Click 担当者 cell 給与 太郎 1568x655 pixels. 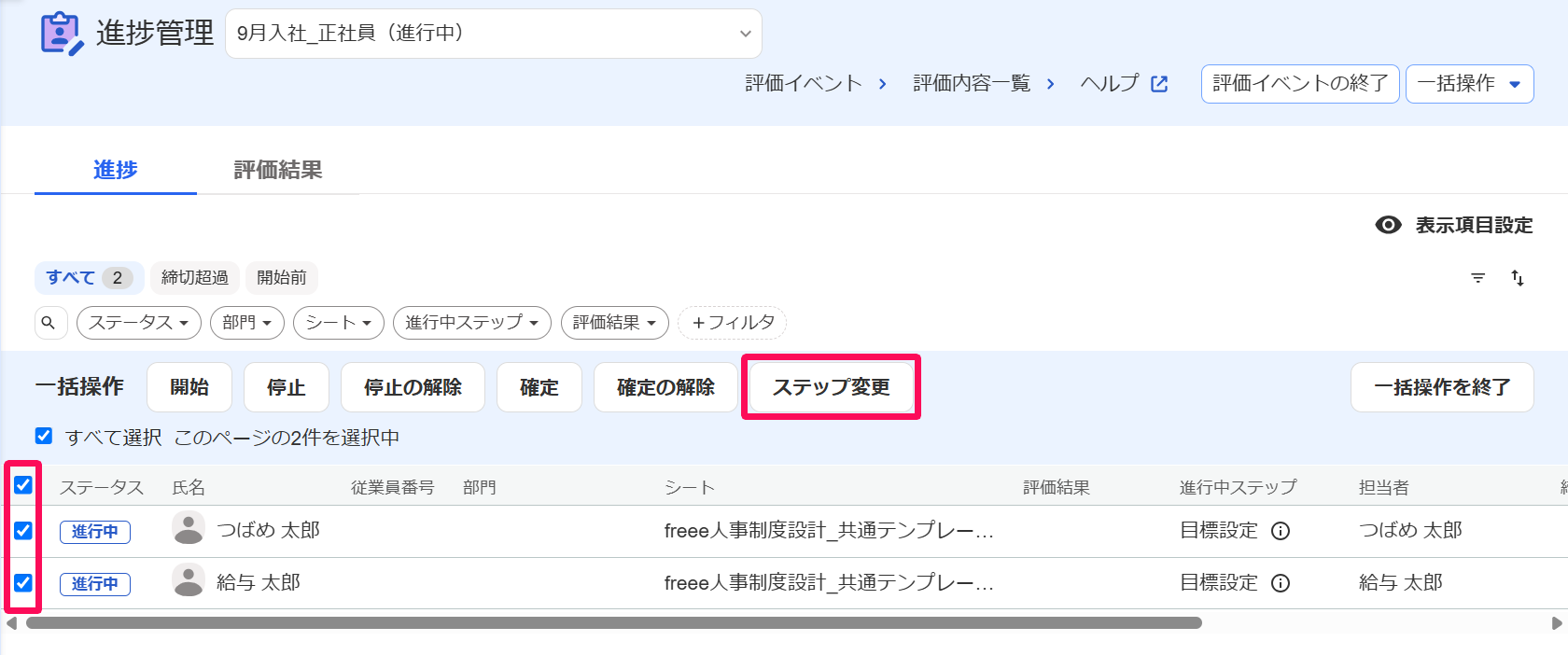click(x=1401, y=582)
